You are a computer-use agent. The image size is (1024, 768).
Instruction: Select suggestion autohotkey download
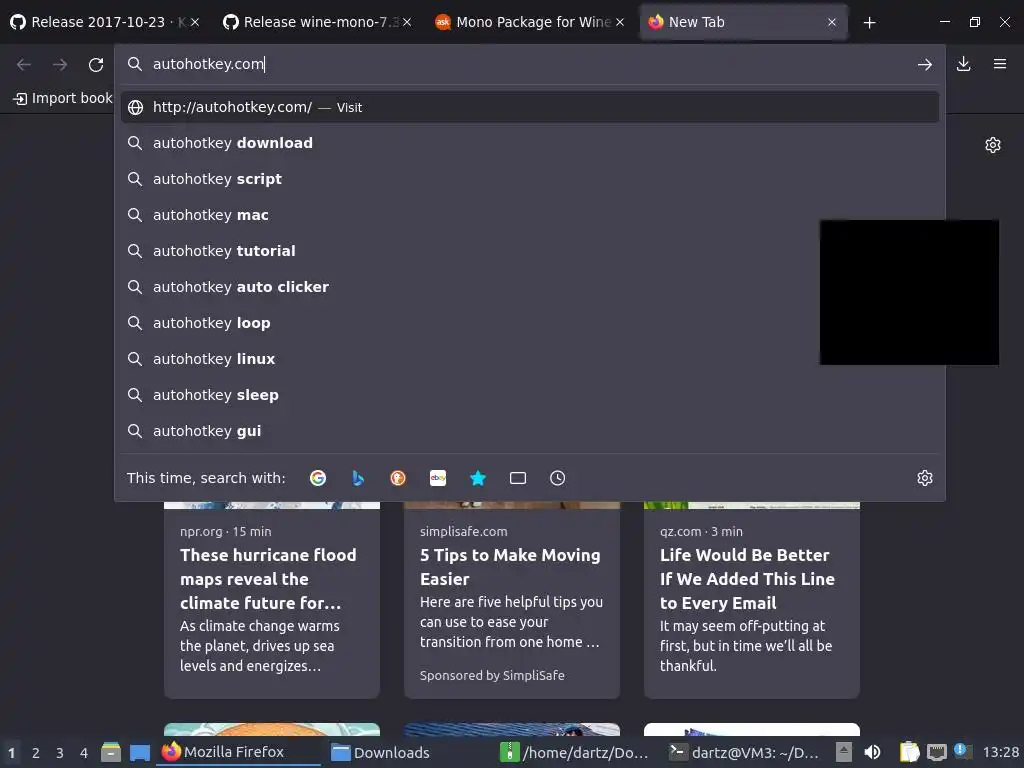click(530, 143)
